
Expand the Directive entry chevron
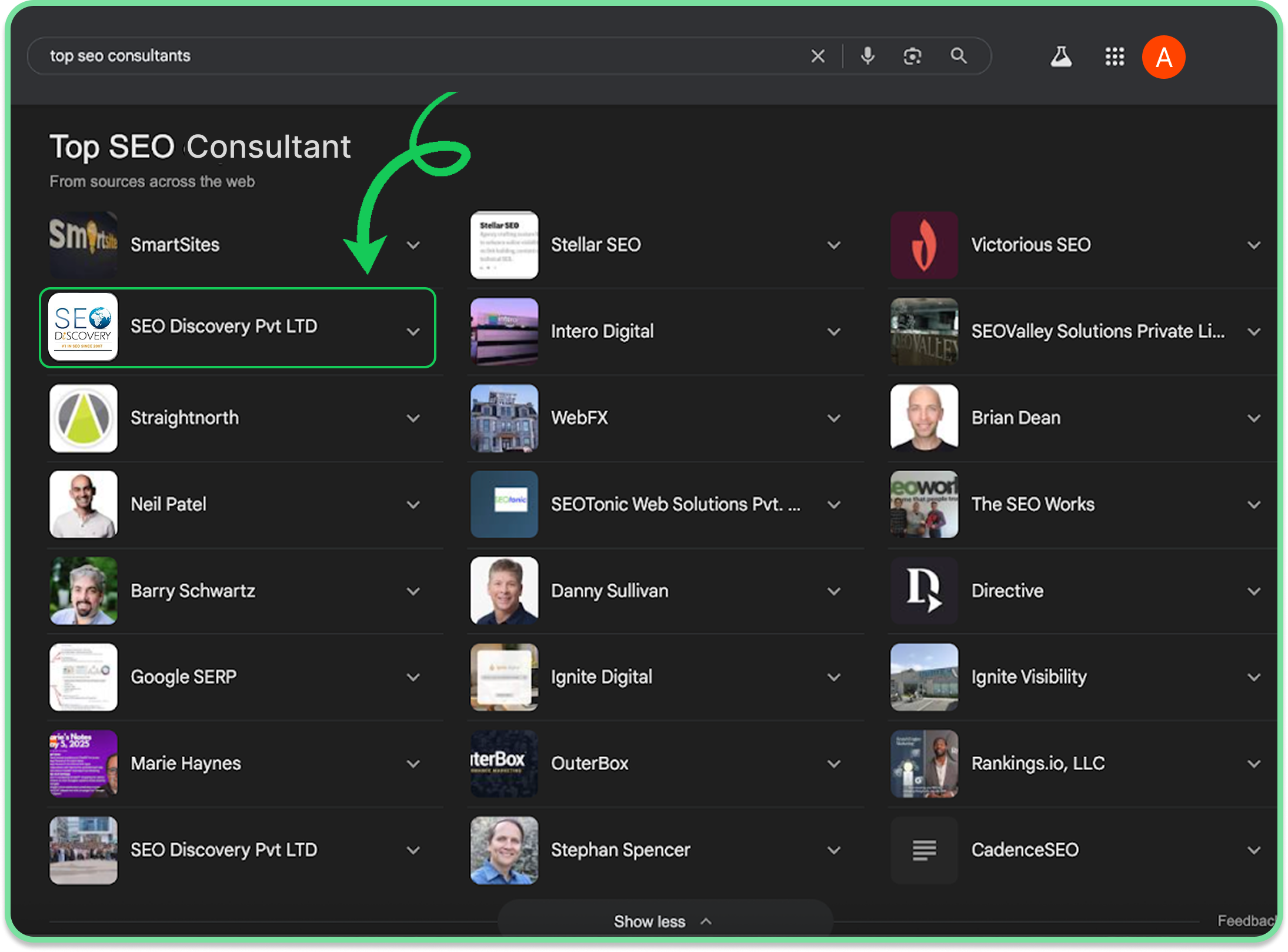tap(1254, 591)
